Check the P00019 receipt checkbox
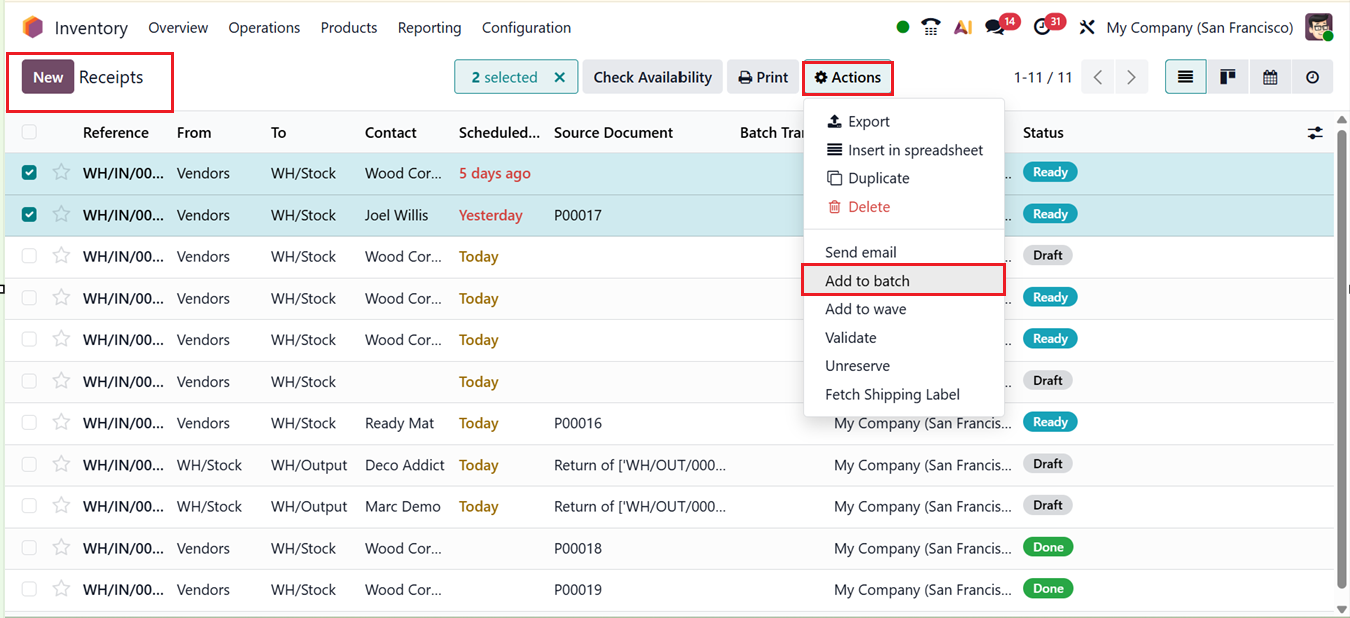 coord(29,589)
